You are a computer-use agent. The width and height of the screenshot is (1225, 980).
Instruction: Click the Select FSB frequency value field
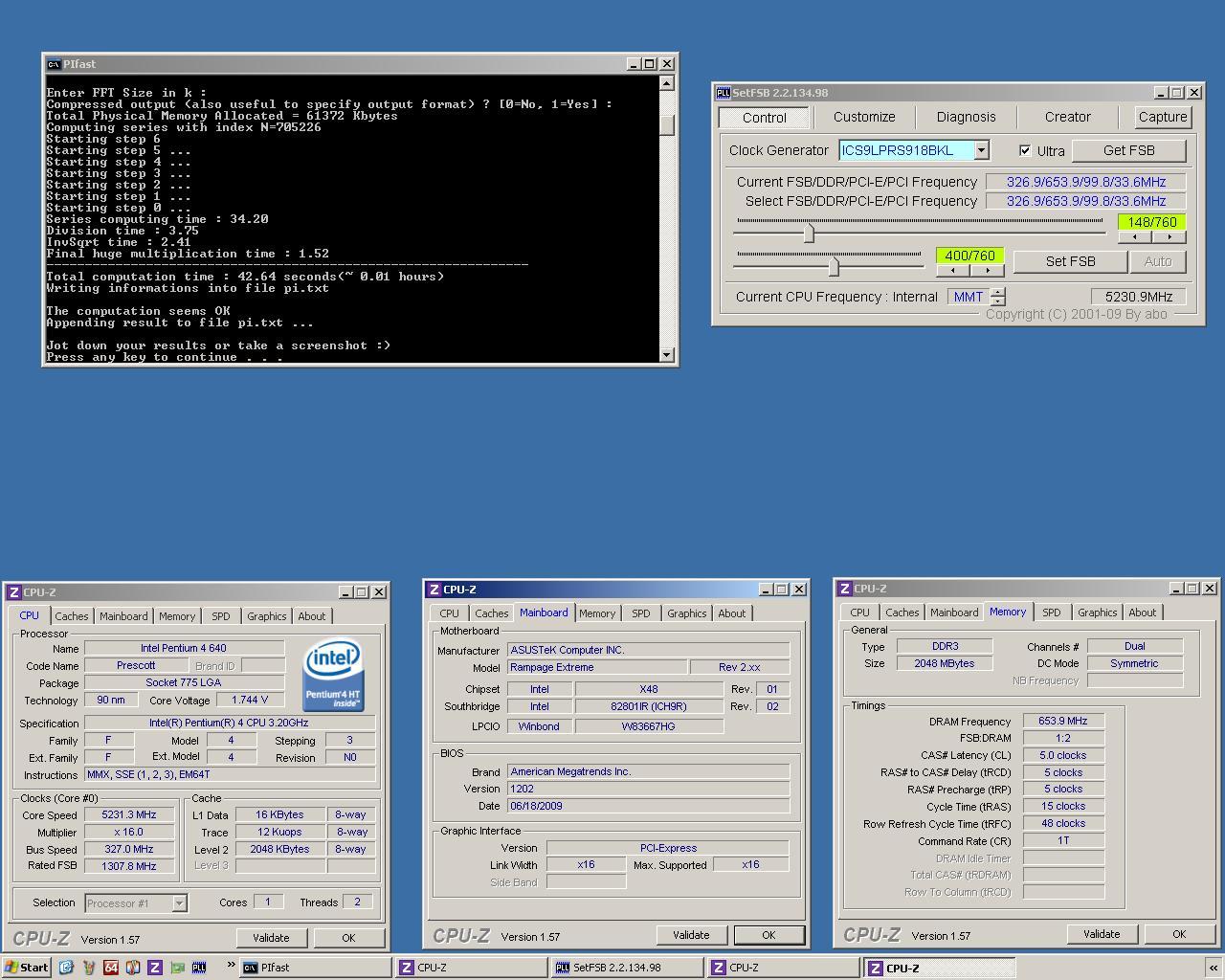(1086, 201)
